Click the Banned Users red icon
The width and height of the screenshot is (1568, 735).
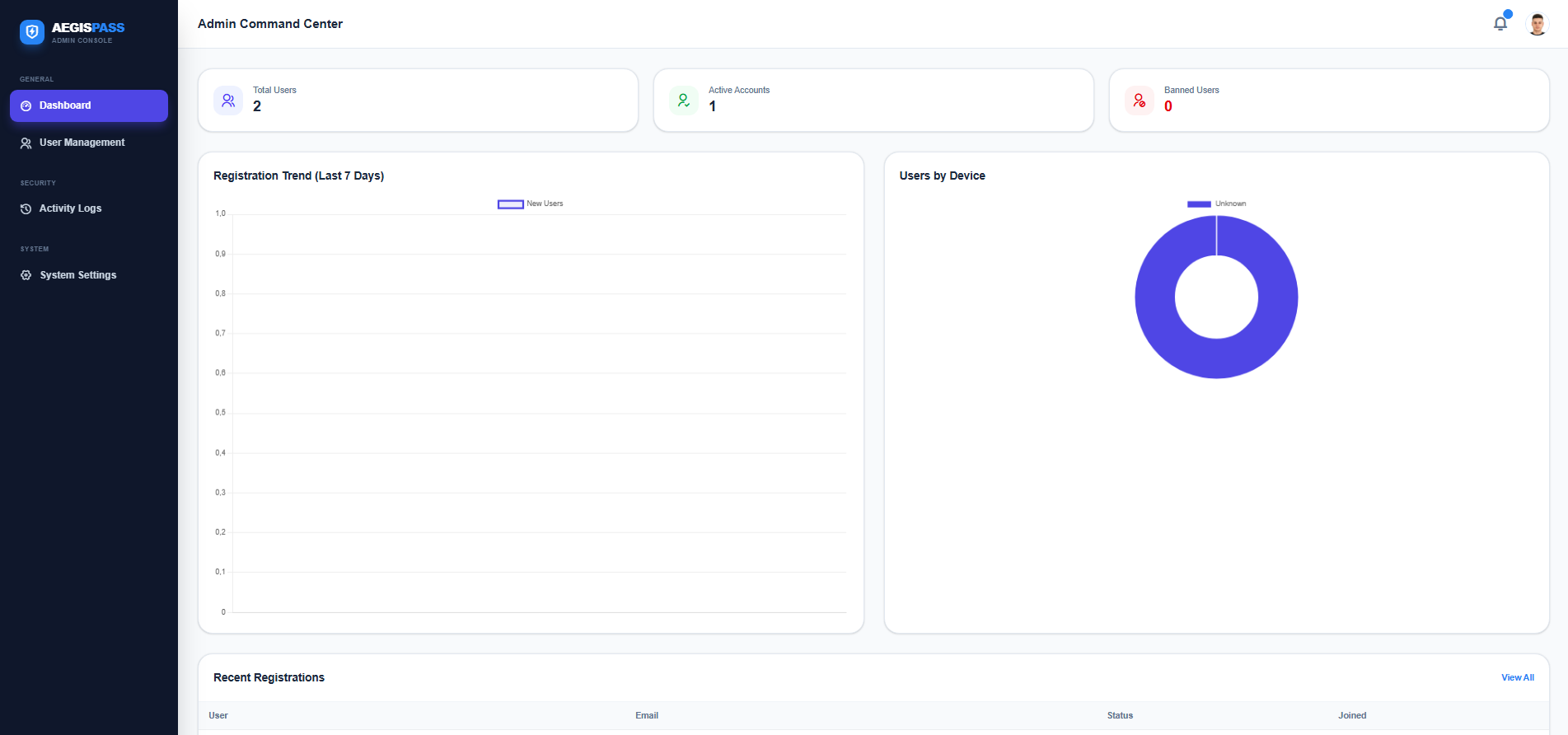1140,101
